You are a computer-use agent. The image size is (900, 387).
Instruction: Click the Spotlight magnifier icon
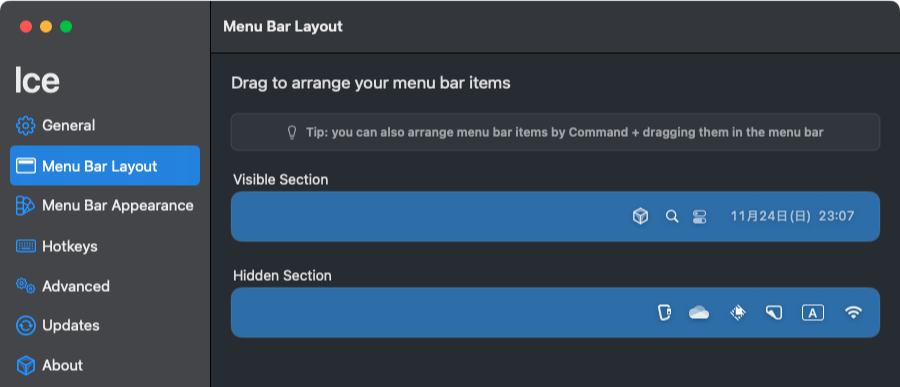click(672, 216)
